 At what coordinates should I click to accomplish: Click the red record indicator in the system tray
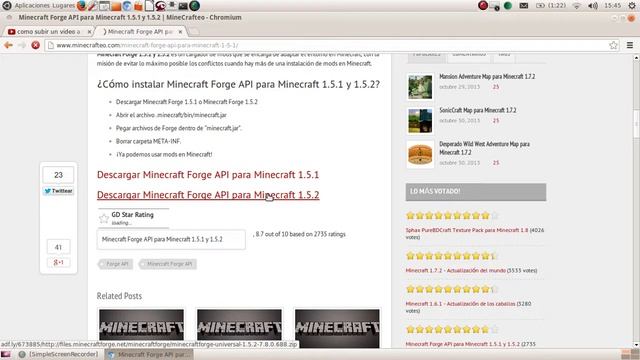(483, 5)
